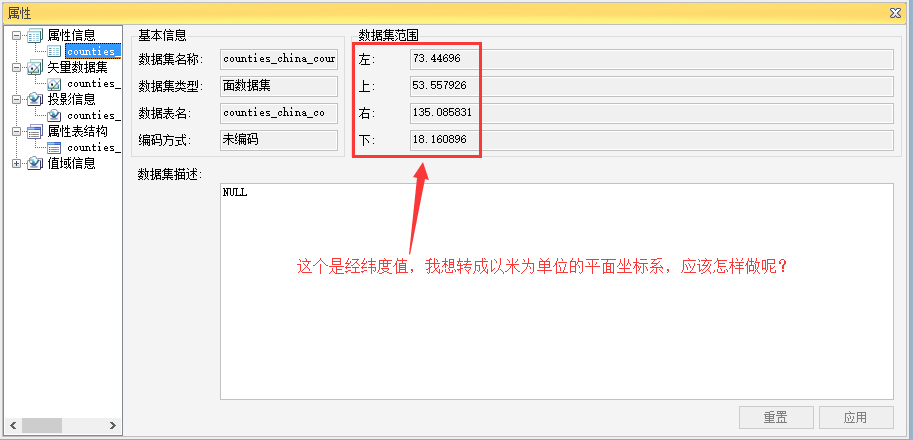Click the 左 value field 73.44696
913x440 pixels.
[652, 59]
